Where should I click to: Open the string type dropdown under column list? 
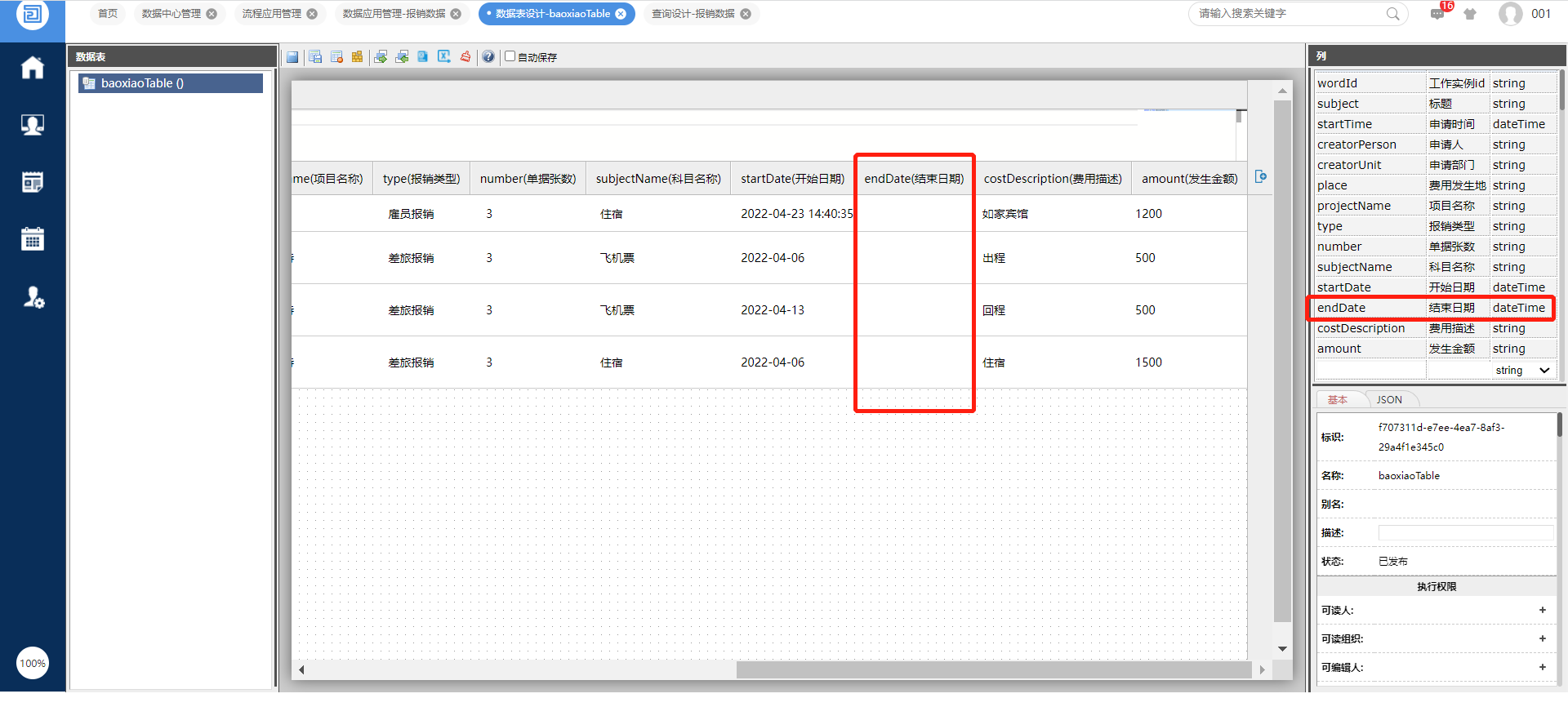point(1523,371)
